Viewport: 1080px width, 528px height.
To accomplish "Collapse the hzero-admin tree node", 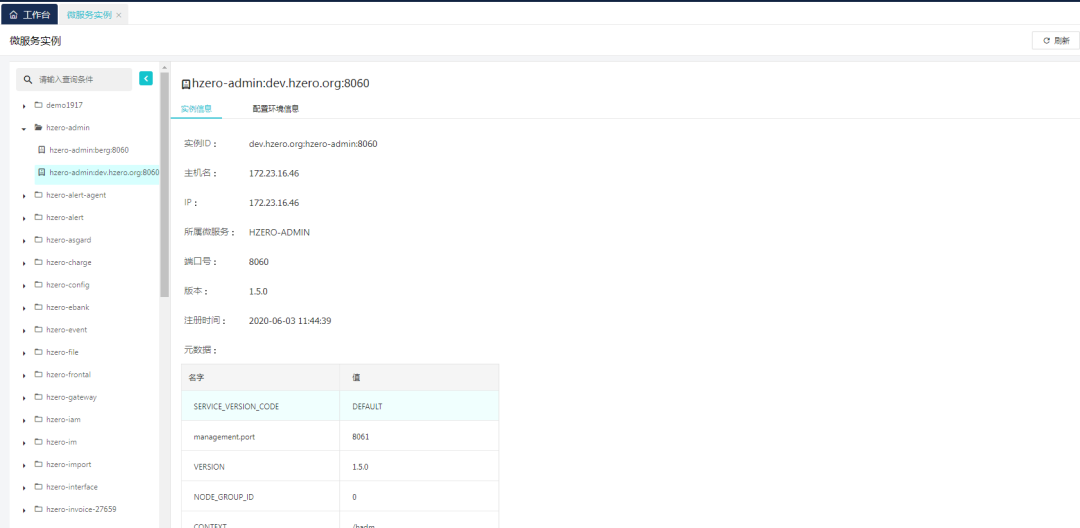I will [24, 128].
